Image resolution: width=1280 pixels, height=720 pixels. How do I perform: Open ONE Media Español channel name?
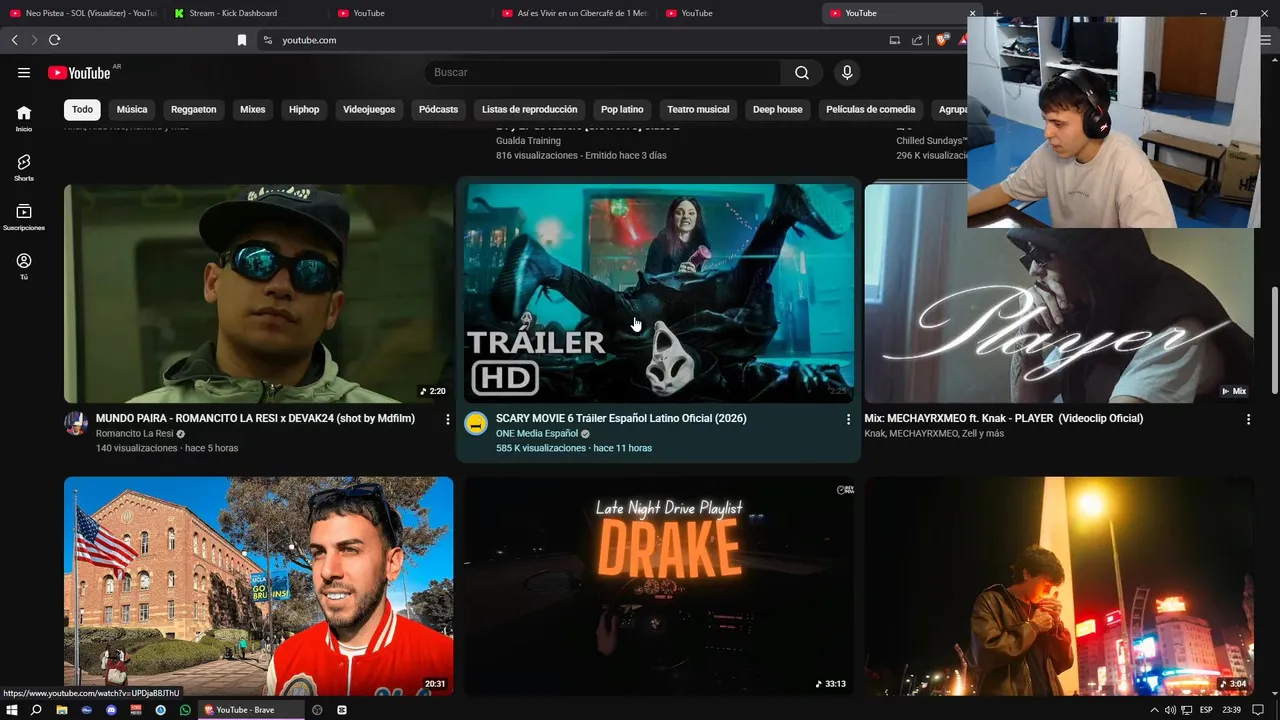[537, 434]
